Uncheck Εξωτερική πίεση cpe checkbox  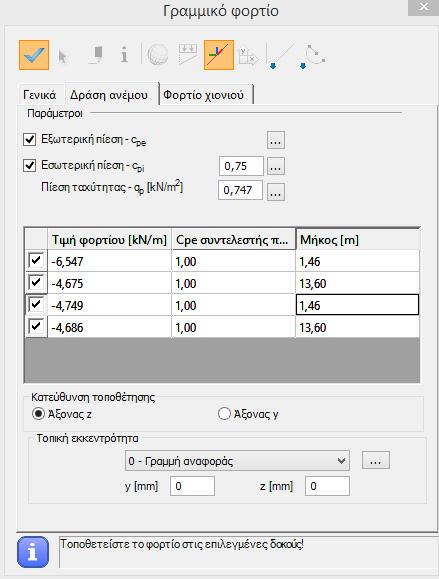30,140
